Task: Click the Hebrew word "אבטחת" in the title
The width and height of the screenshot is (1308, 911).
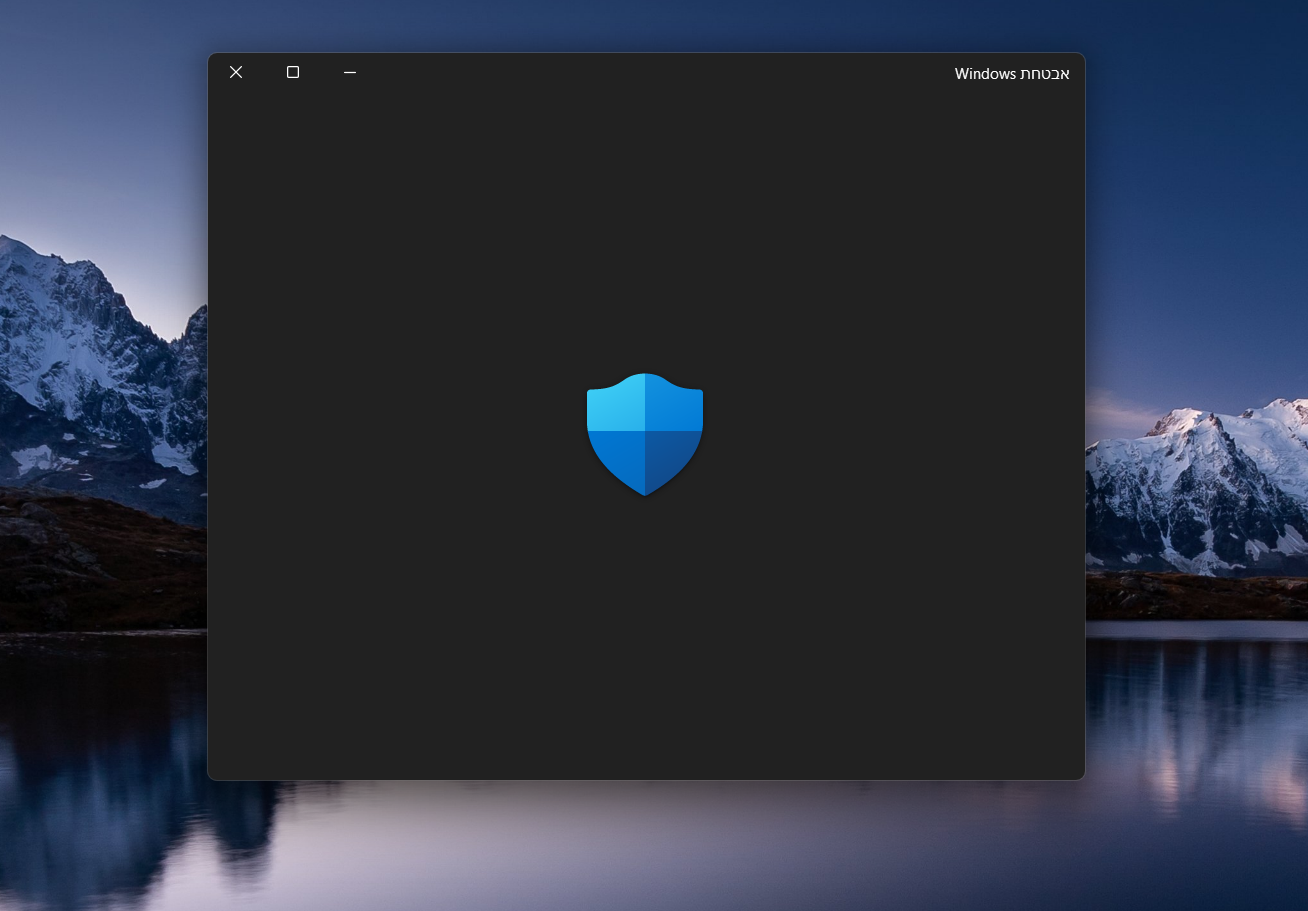Action: (x=1046, y=73)
